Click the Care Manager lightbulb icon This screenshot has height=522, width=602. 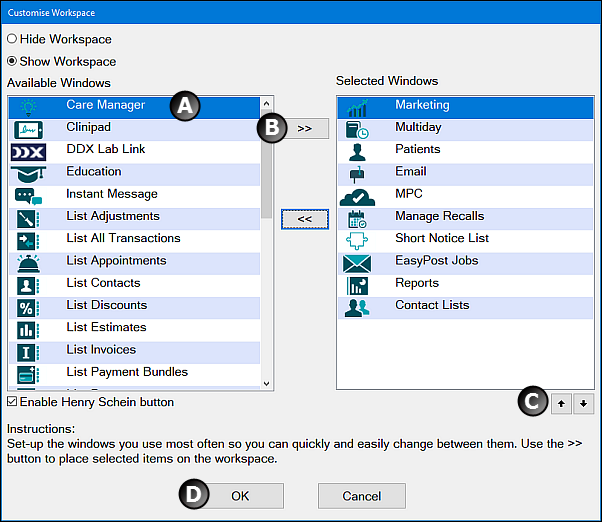(x=28, y=107)
